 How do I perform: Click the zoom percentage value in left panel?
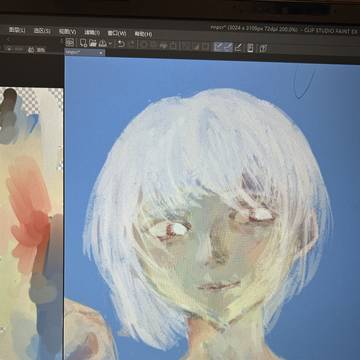(x=36, y=50)
